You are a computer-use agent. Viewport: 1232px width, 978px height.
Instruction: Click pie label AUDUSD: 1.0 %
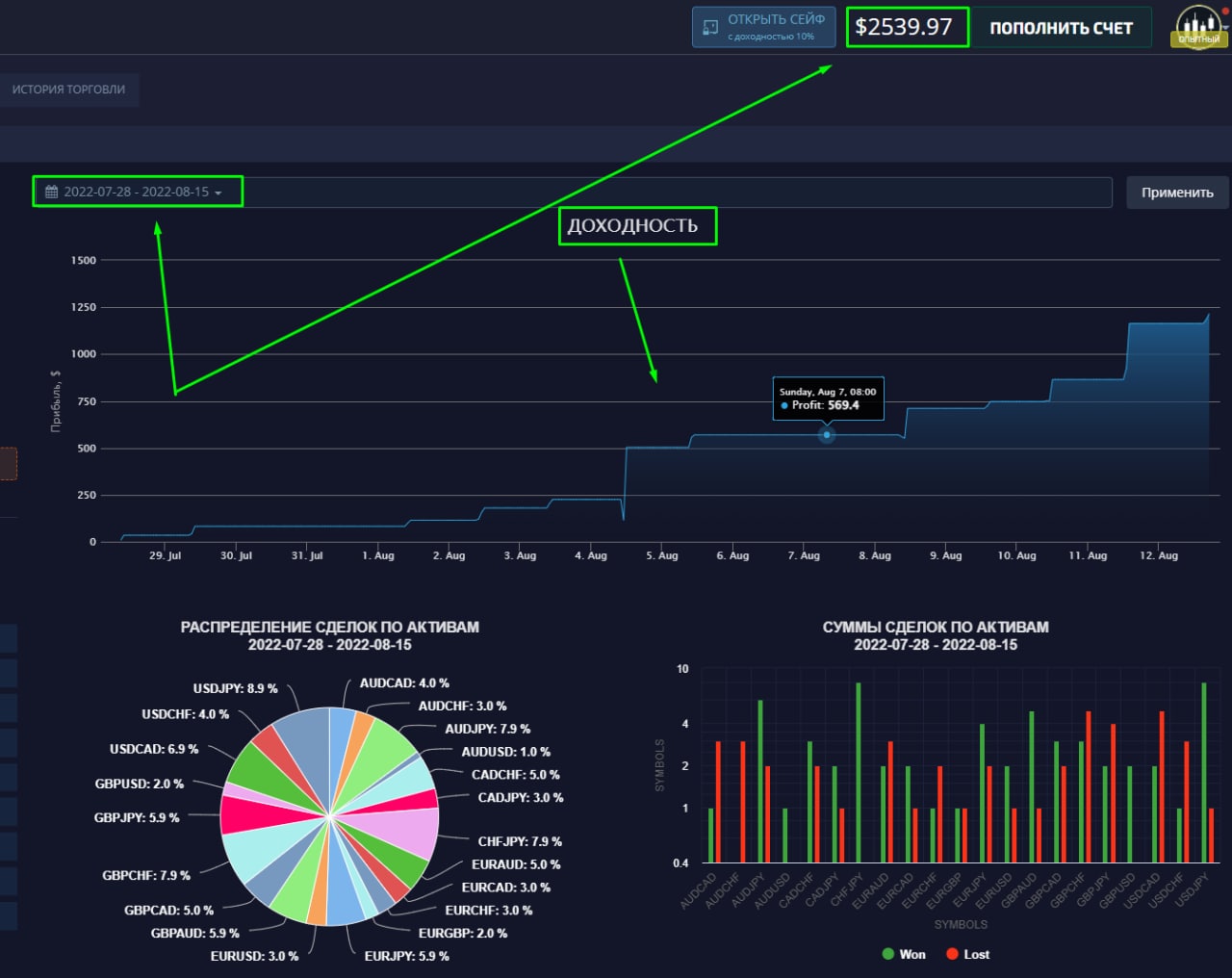tap(506, 752)
